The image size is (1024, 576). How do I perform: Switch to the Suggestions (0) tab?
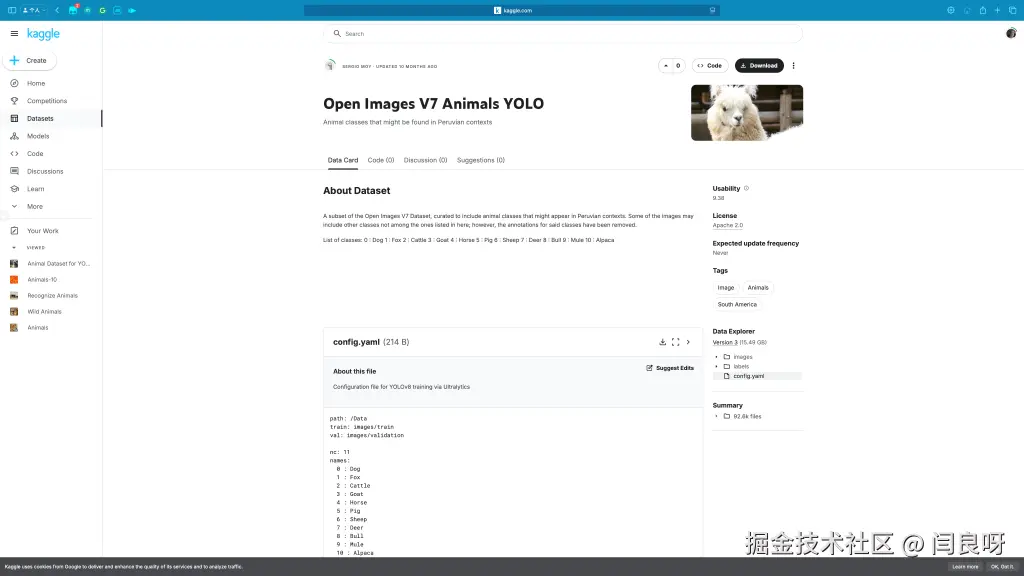[481, 160]
